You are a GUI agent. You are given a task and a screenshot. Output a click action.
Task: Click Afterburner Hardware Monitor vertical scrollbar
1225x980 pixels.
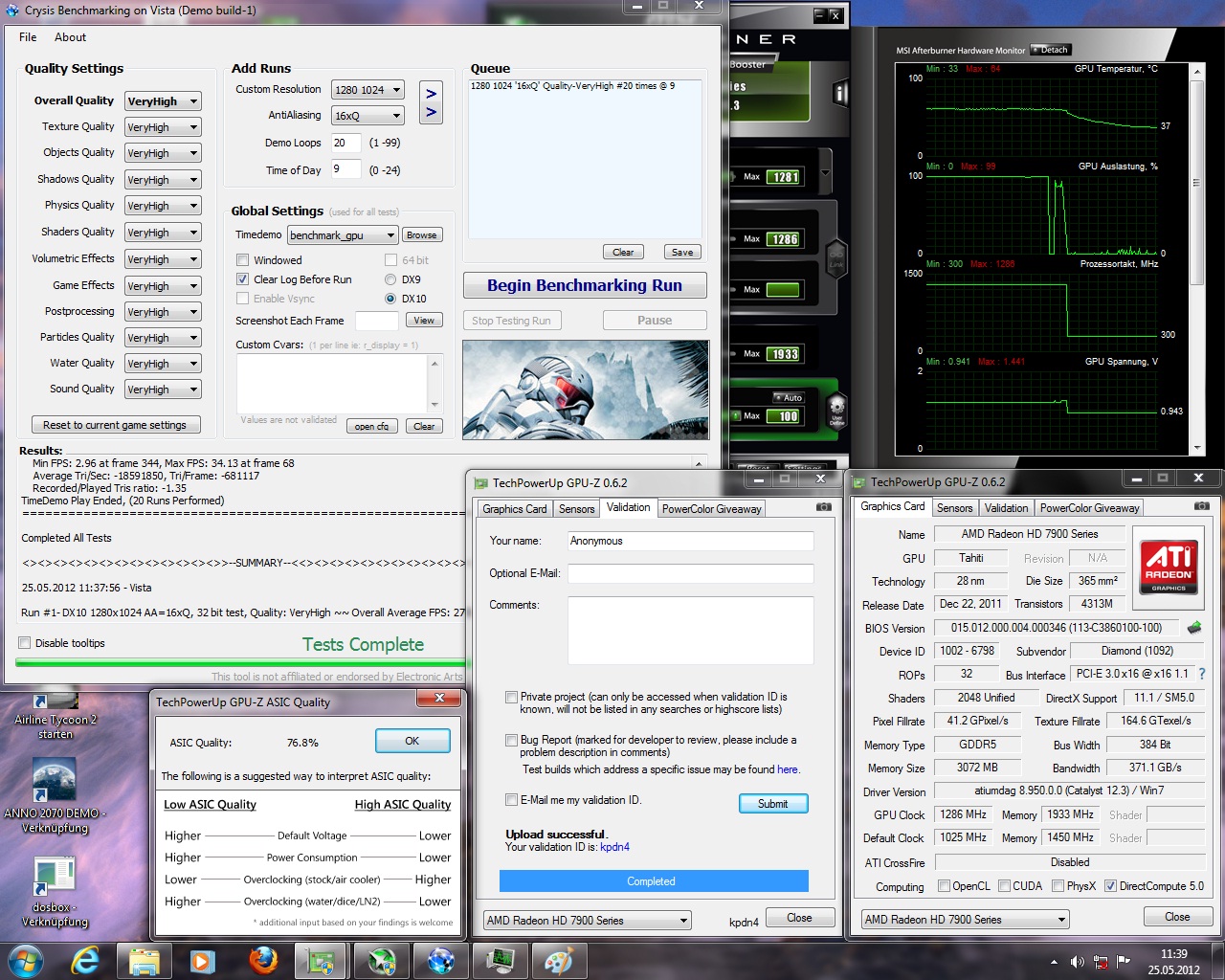point(1196,258)
